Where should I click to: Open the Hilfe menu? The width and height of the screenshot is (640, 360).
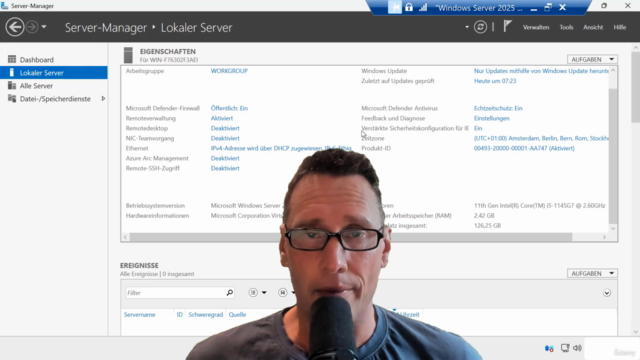620,27
